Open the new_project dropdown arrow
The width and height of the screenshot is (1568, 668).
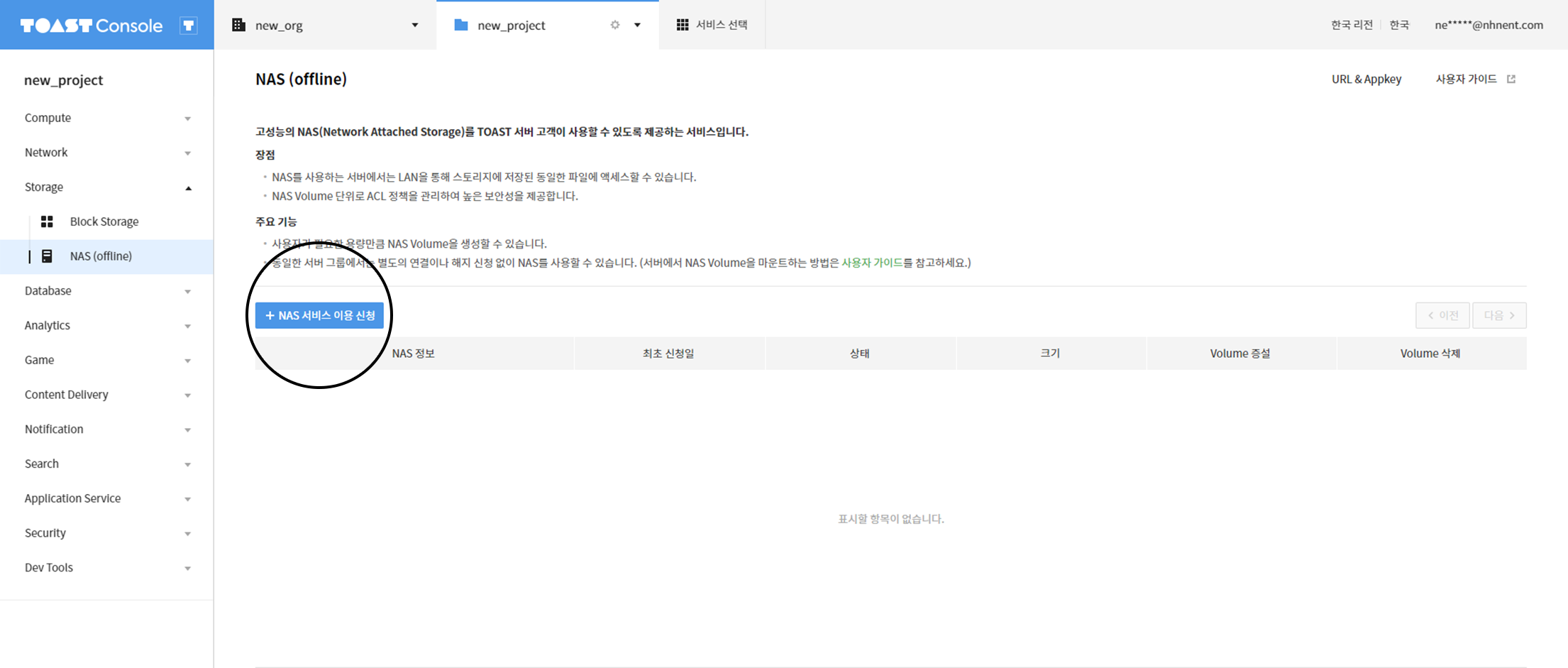[x=637, y=25]
